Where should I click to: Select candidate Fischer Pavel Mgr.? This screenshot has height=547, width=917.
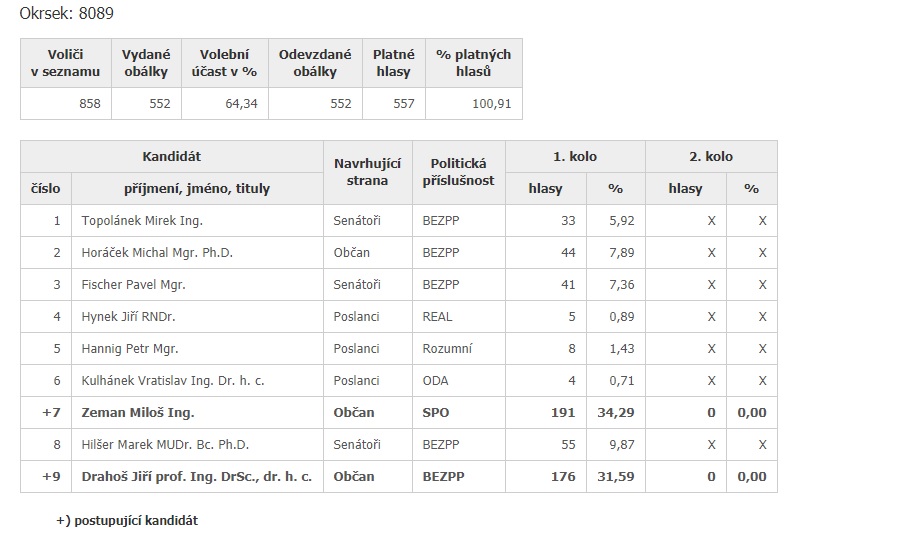click(x=133, y=285)
